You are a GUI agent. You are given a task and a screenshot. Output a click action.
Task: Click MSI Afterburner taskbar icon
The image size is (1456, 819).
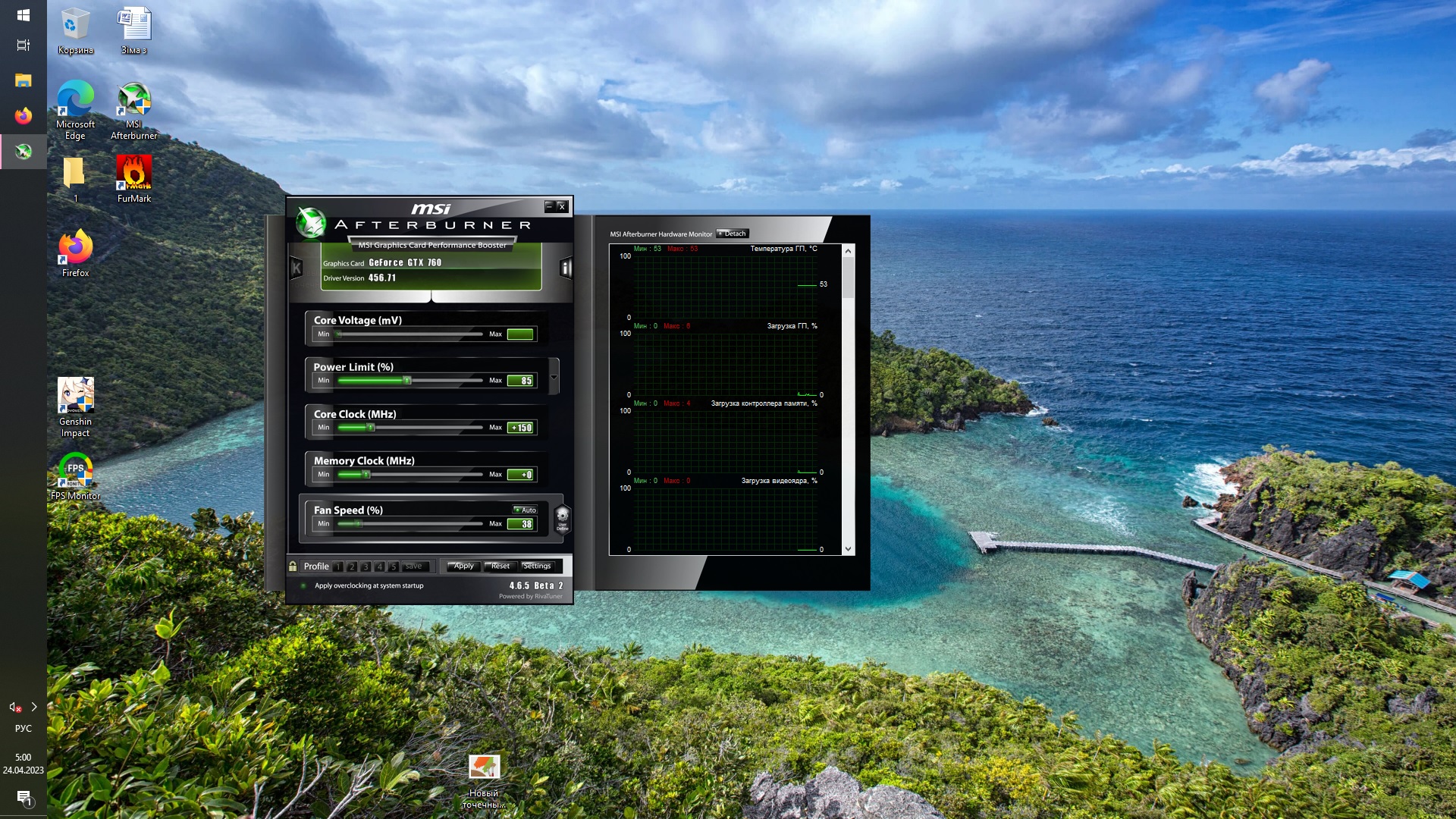point(24,152)
